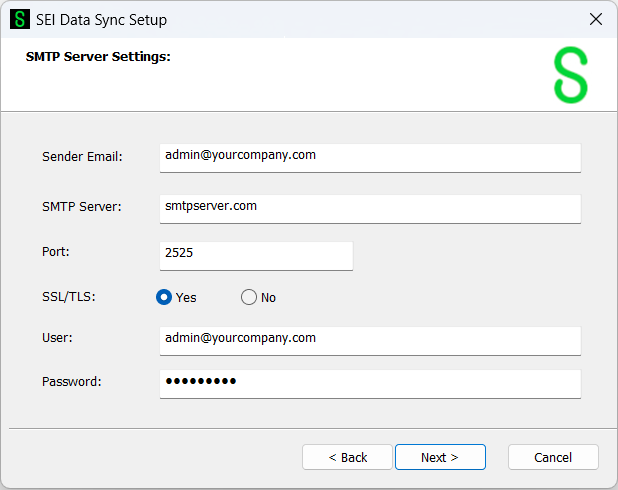The image size is (618, 490).
Task: Select No for SSL/TLS
Action: (x=249, y=297)
